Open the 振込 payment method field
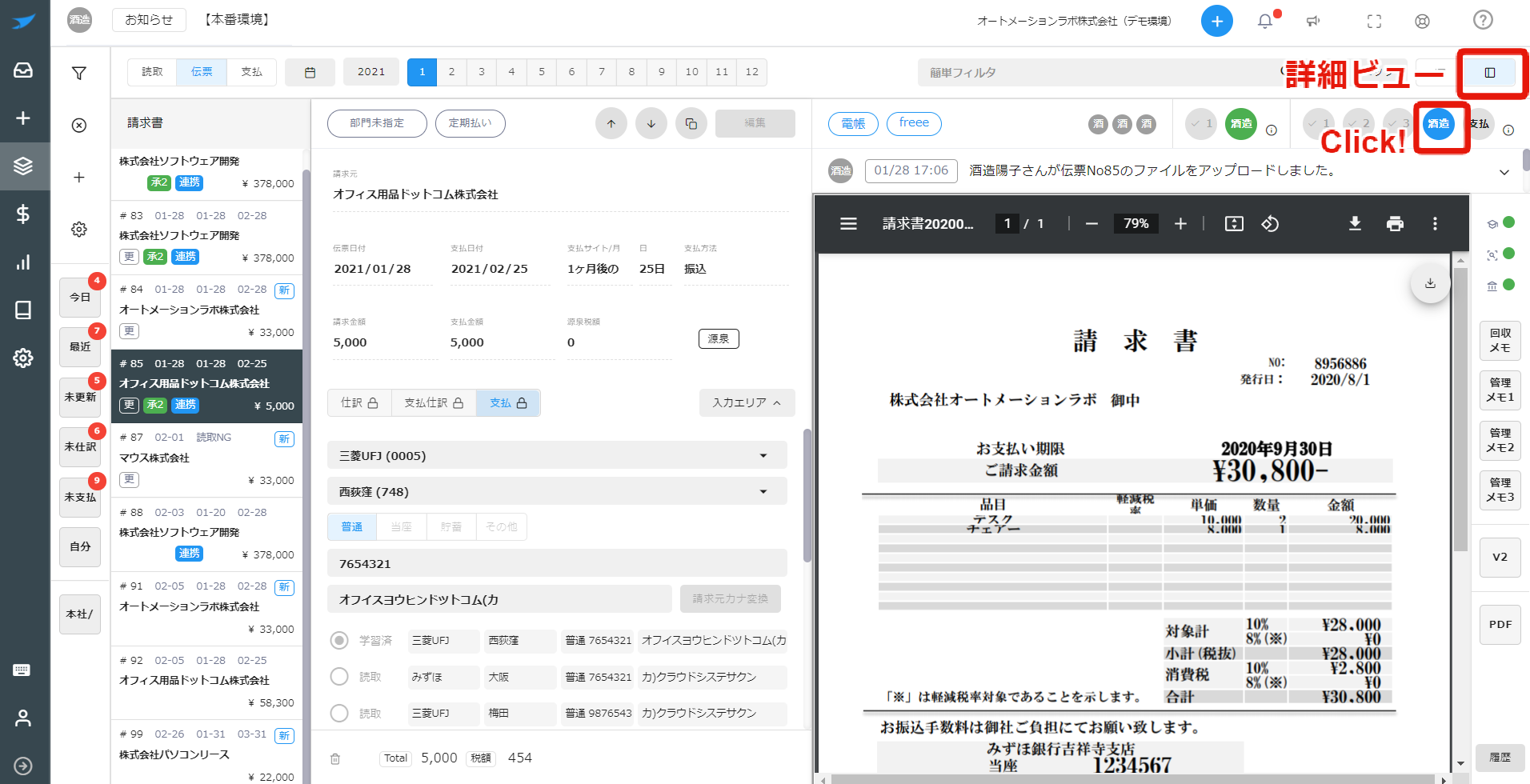Viewport: 1530px width, 784px height. [735, 269]
